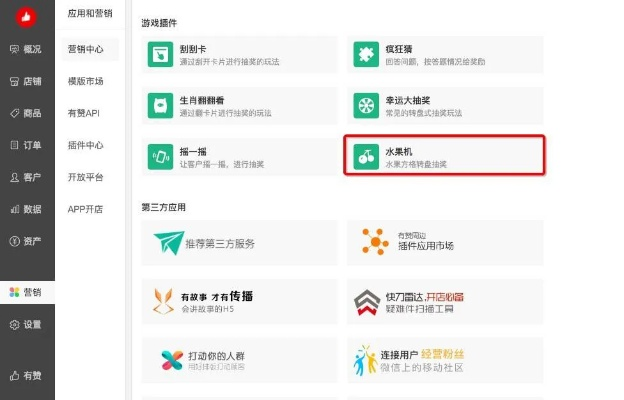Click the 店铺 storefront icon

coord(14,82)
